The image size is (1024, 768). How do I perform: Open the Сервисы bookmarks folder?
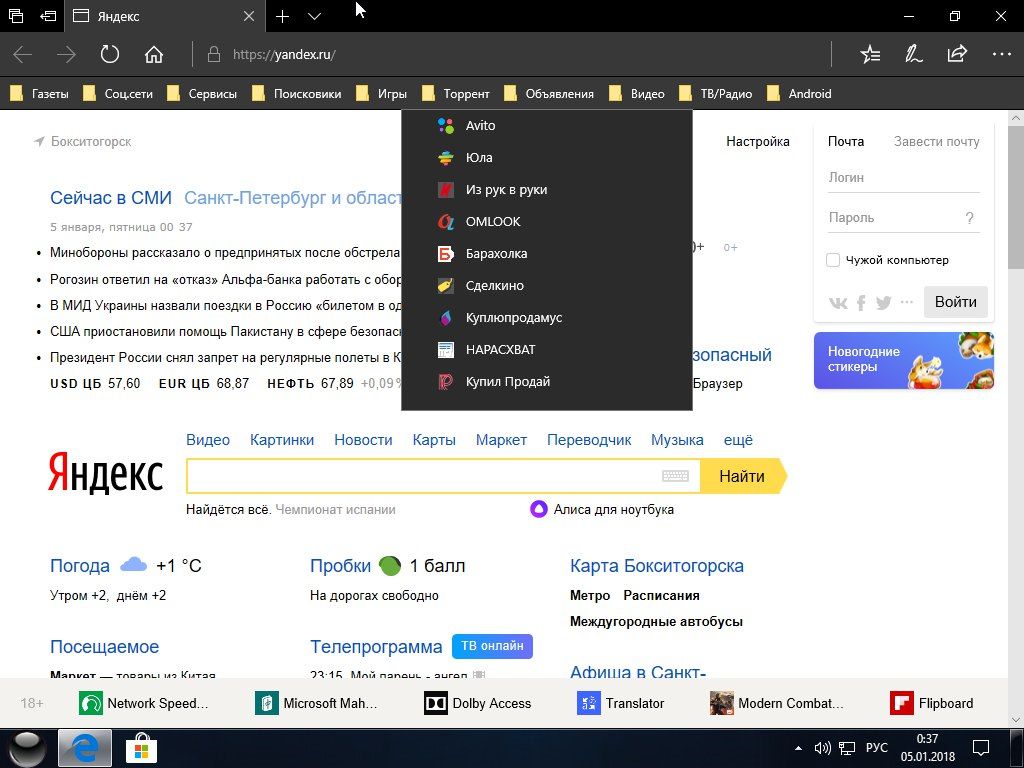[201, 94]
